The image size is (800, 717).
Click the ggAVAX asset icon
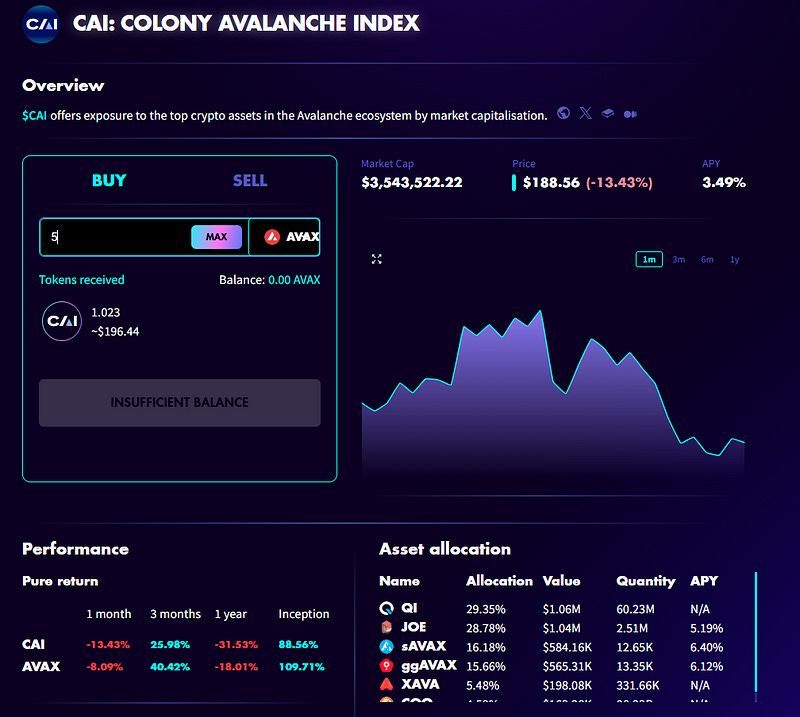(387, 665)
